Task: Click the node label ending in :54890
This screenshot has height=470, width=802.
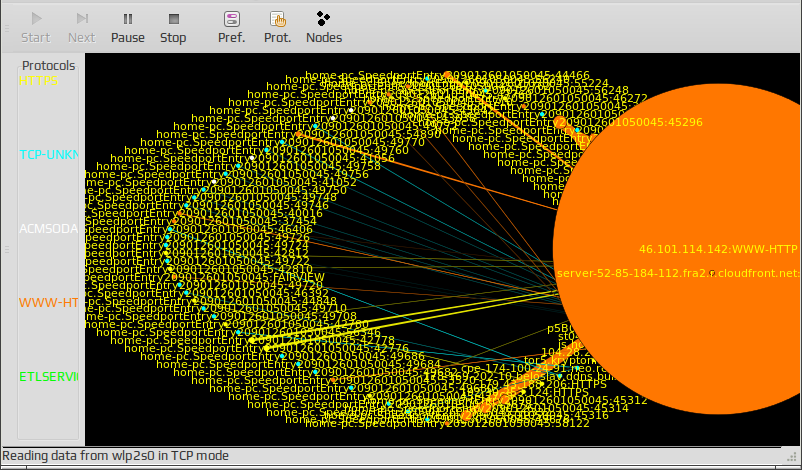Action: pos(298,134)
